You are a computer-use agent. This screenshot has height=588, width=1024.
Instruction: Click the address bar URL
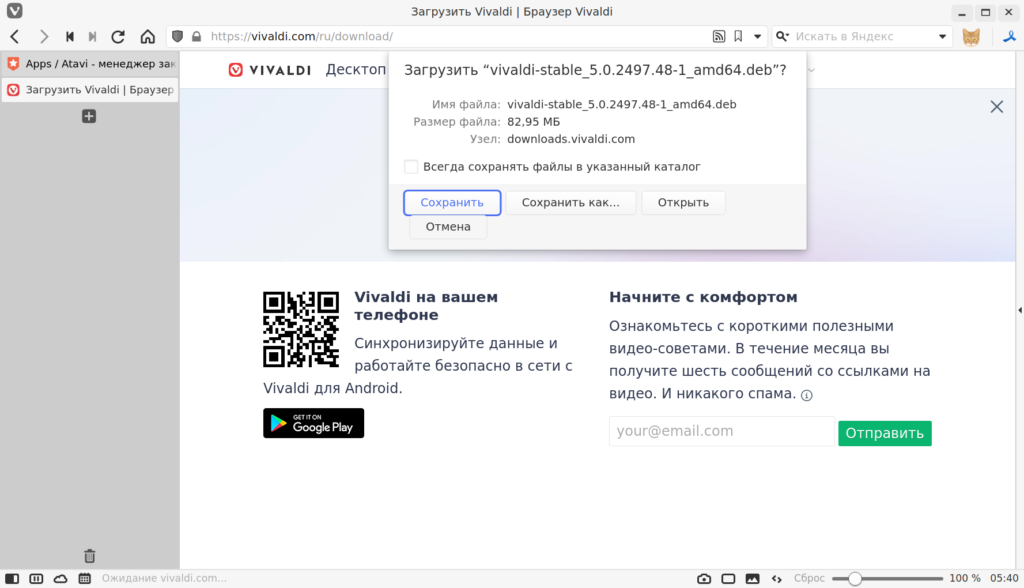[302, 37]
